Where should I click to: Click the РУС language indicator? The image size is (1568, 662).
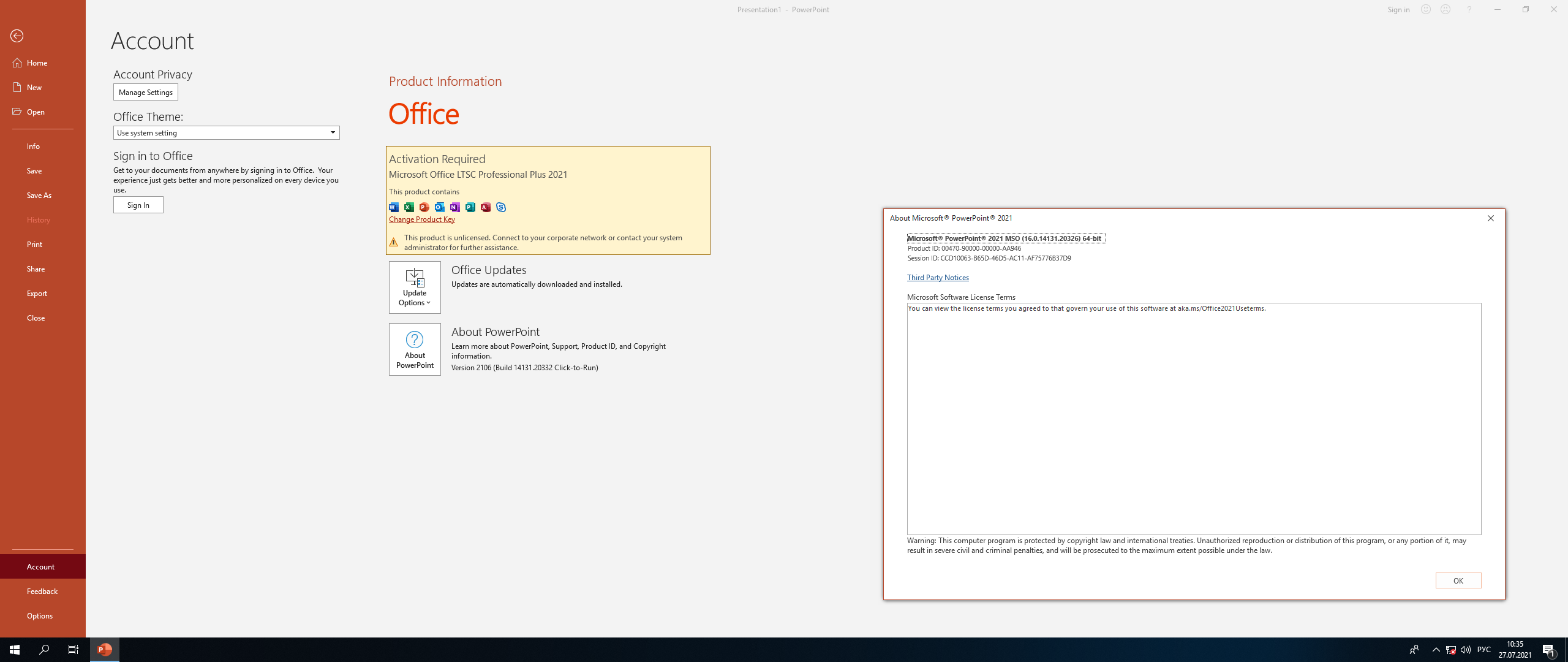[1484, 650]
